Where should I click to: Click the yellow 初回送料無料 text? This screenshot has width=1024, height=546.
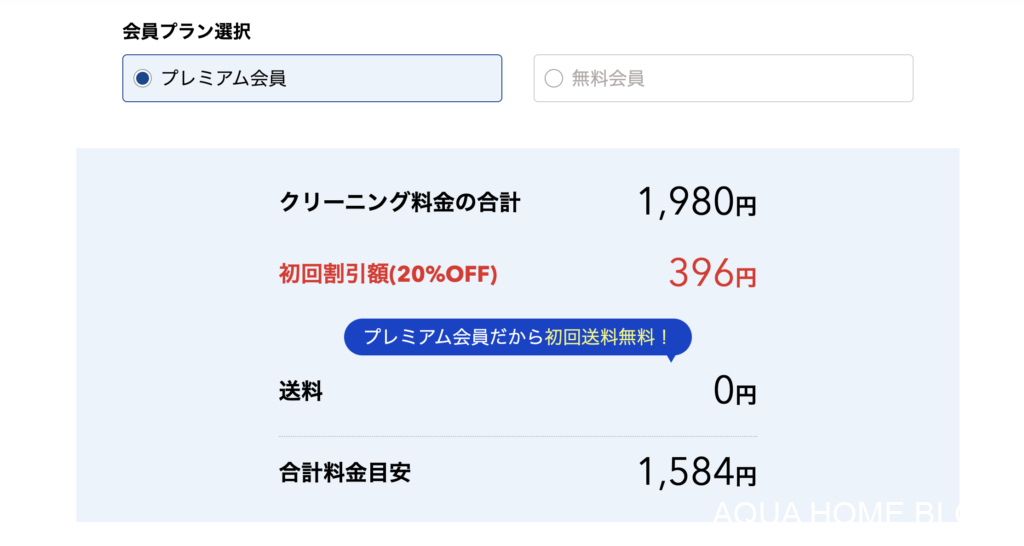pos(606,337)
